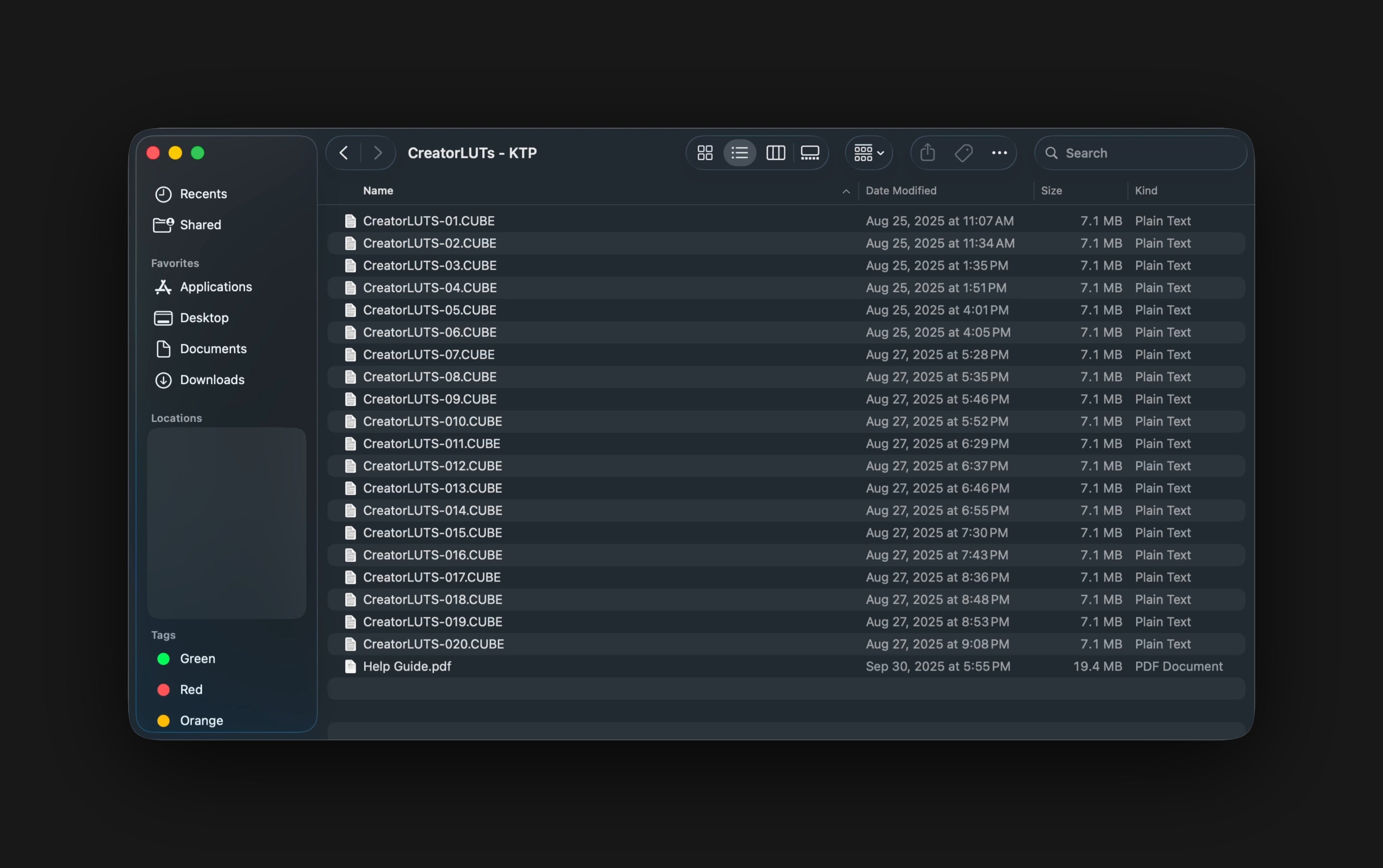Image resolution: width=1383 pixels, height=868 pixels.
Task: Switch to column view
Action: pyautogui.click(x=776, y=153)
